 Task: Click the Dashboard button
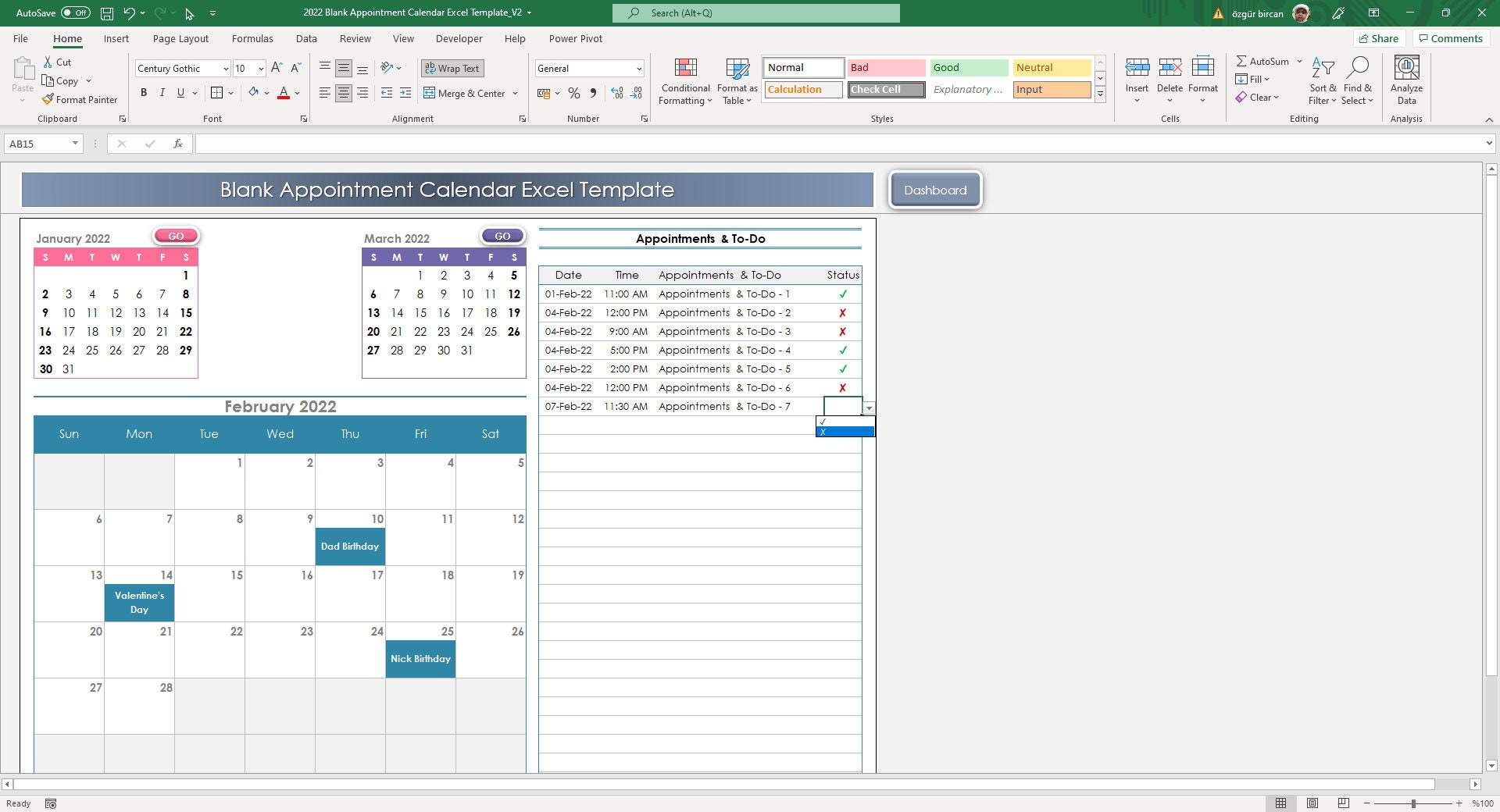[935, 190]
